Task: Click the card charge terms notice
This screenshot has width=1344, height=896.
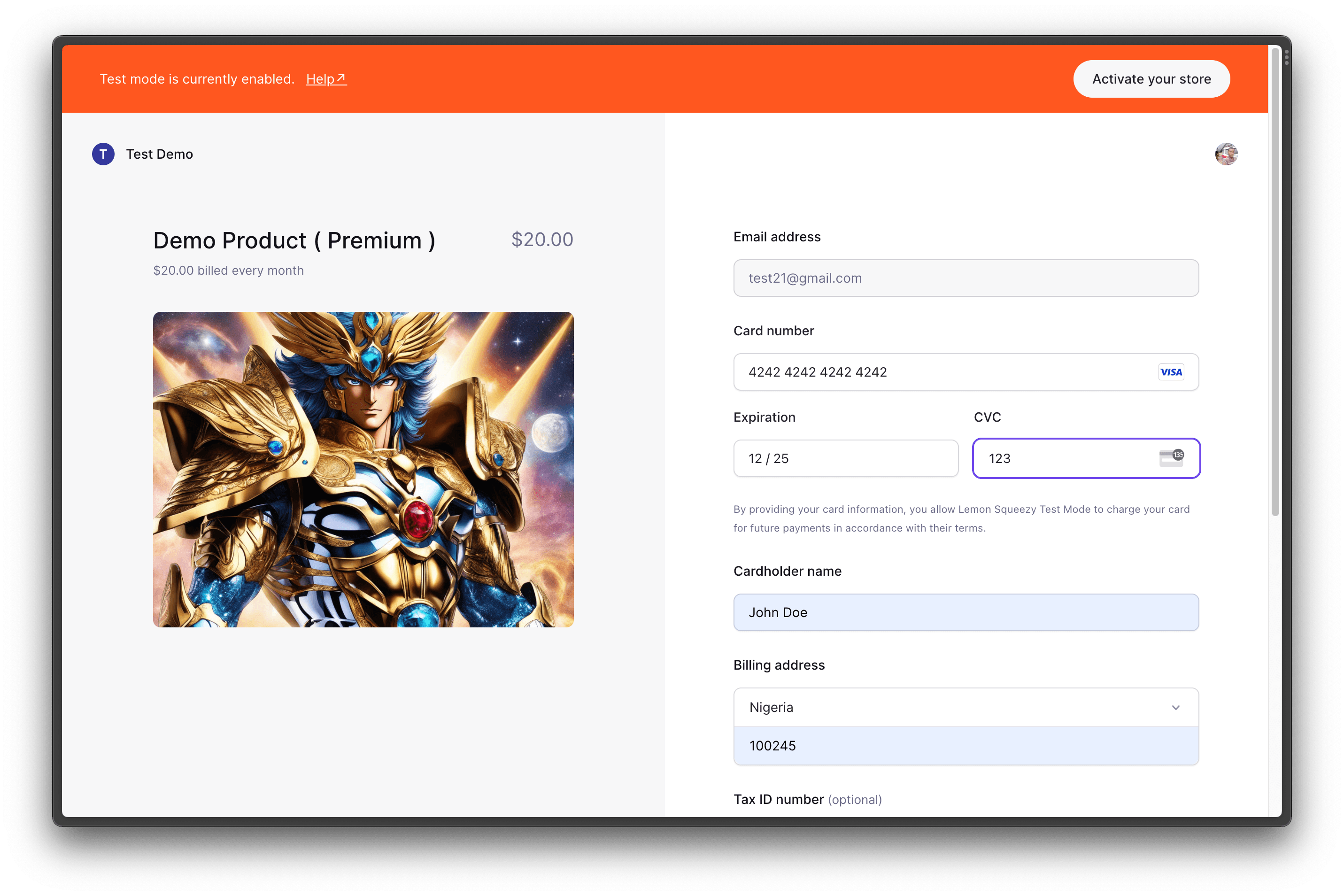Action: click(962, 518)
